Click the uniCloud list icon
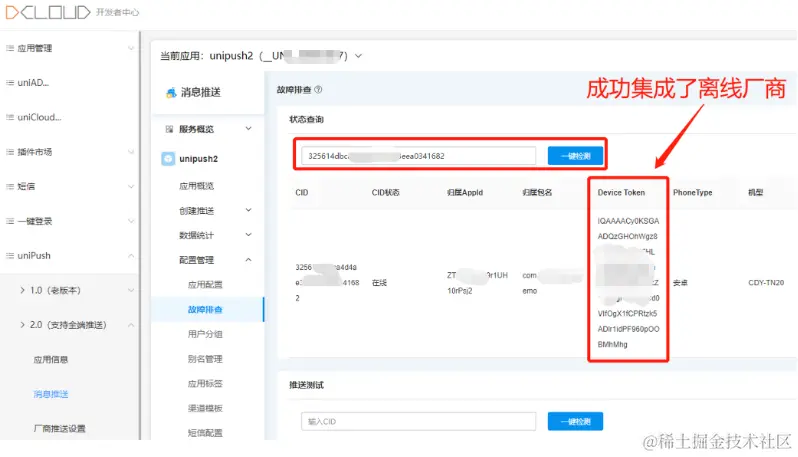The width and height of the screenshot is (798, 457). [x=10, y=118]
